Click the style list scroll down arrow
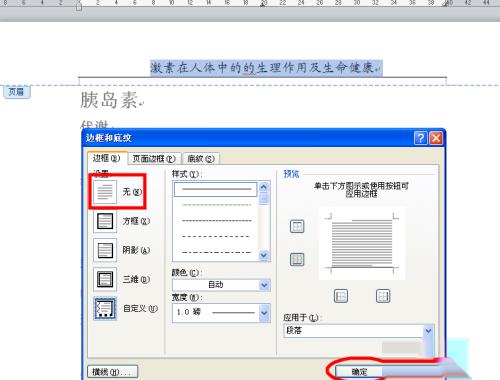 click(x=264, y=255)
